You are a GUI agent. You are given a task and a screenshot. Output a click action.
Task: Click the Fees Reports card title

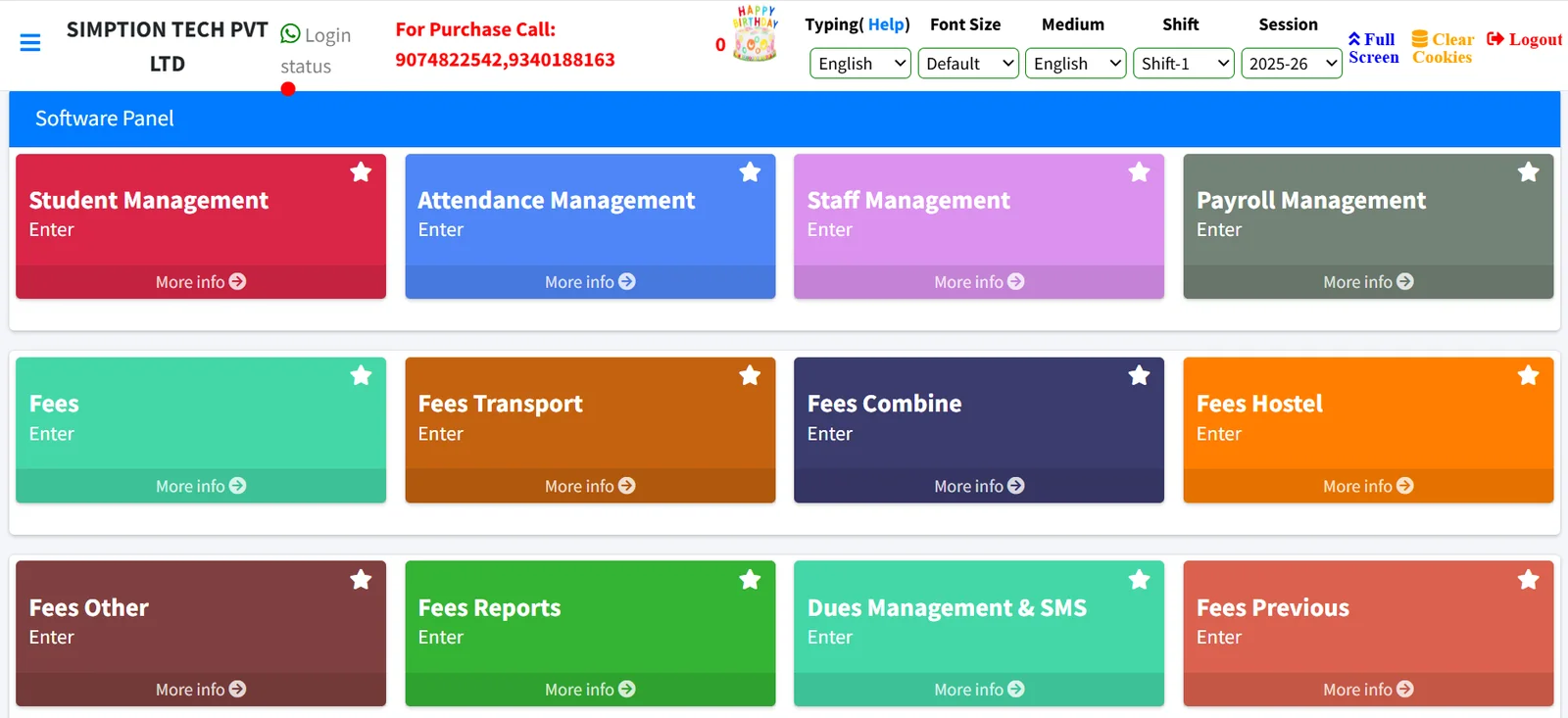coord(489,608)
